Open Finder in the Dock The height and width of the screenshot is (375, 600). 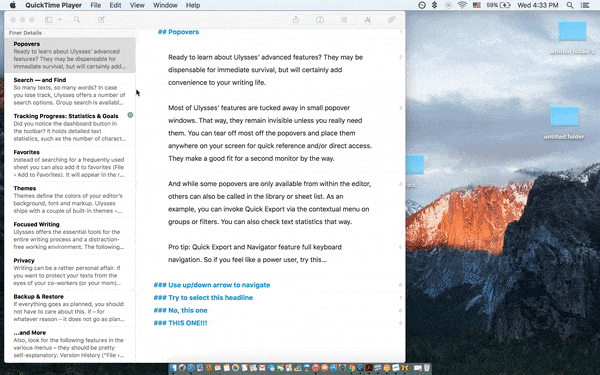pos(173,368)
